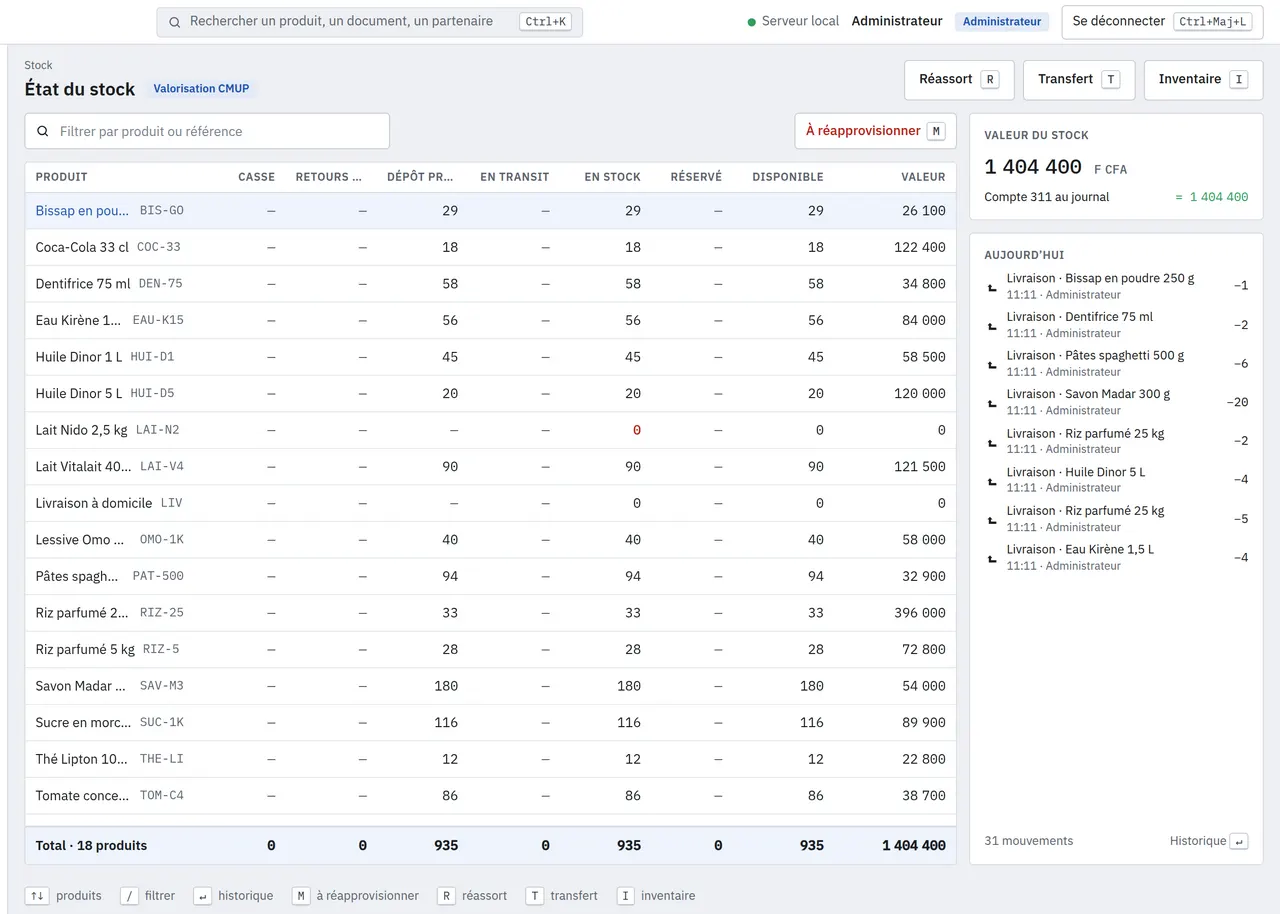Click movement icon beside Livraison Bissap en poudre
Image resolution: width=1280 pixels, height=914 pixels.
coord(992,287)
